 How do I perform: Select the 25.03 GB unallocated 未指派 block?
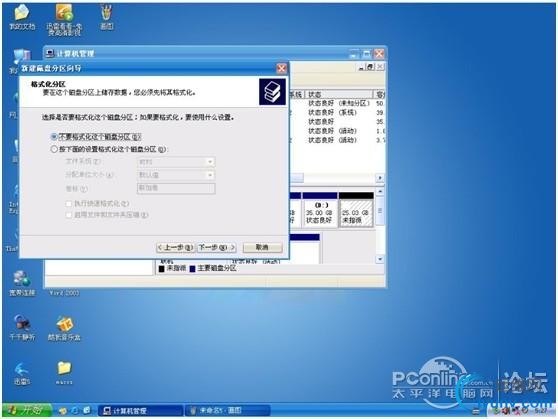click(356, 210)
